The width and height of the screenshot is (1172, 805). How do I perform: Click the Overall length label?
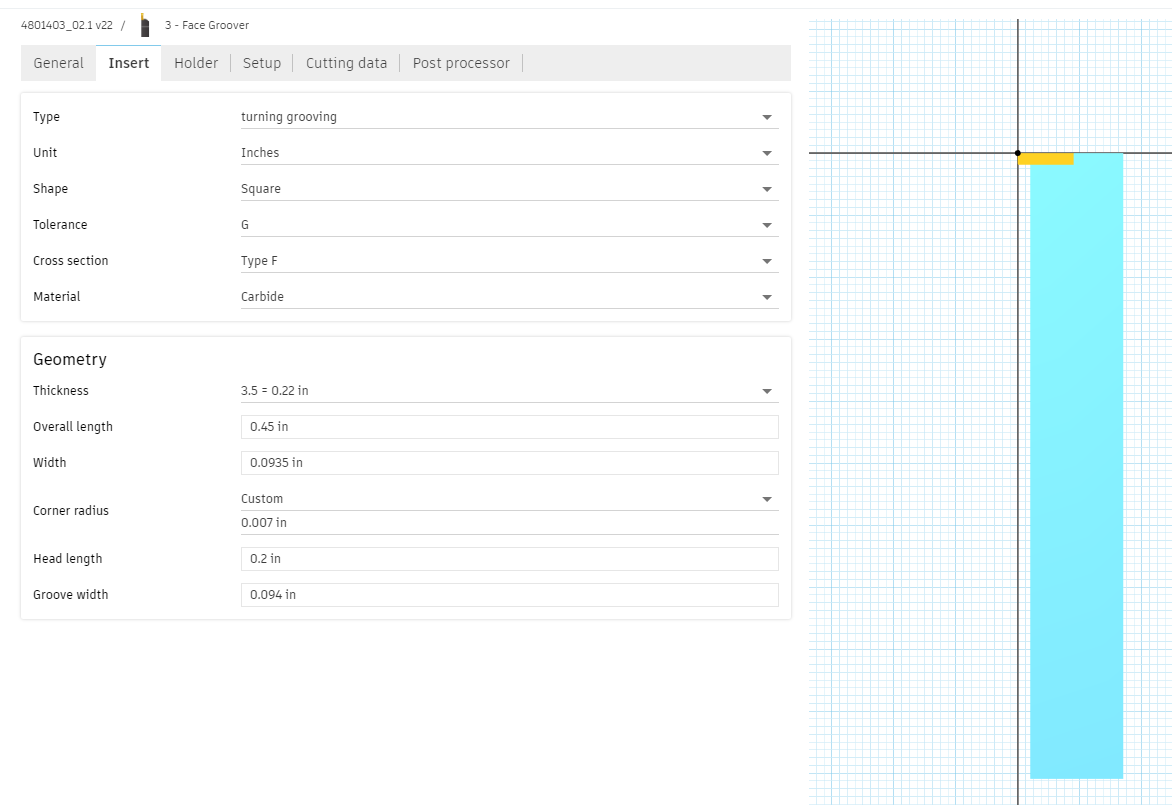point(73,427)
